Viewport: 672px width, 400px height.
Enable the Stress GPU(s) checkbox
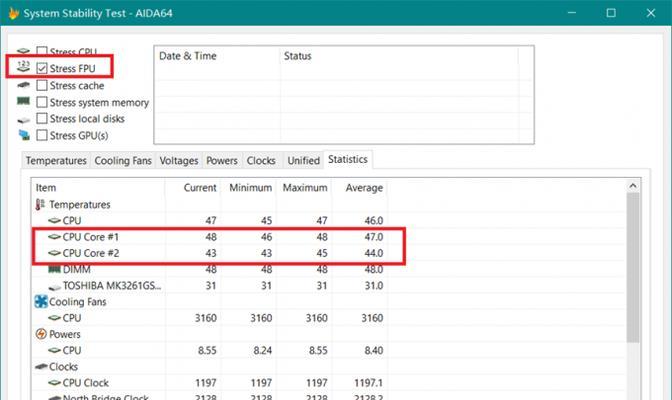(42, 135)
